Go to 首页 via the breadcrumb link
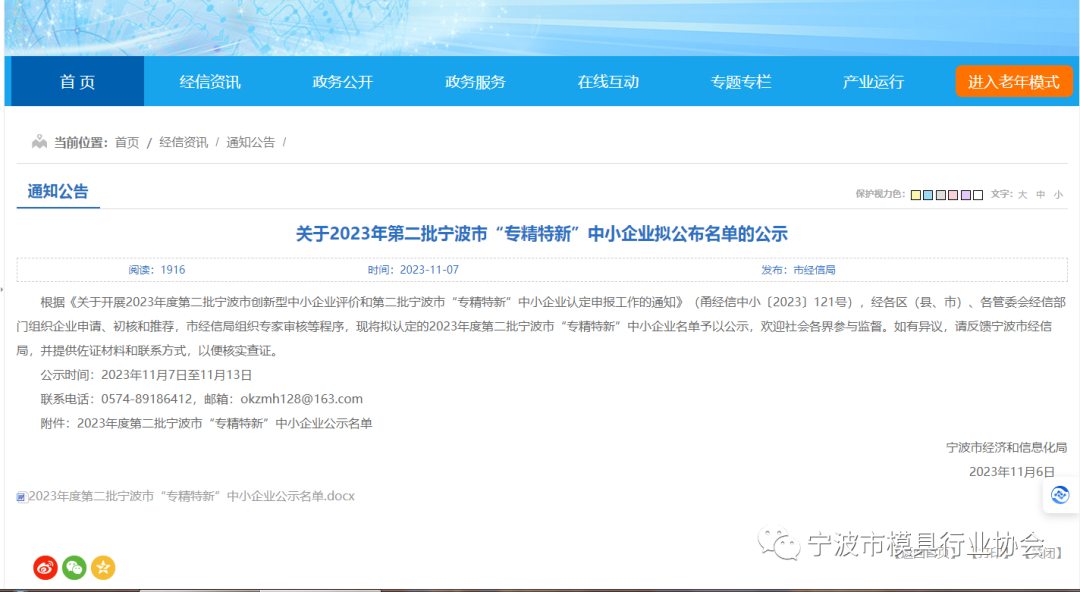Screen dimensions: 1080x592 click(126, 142)
